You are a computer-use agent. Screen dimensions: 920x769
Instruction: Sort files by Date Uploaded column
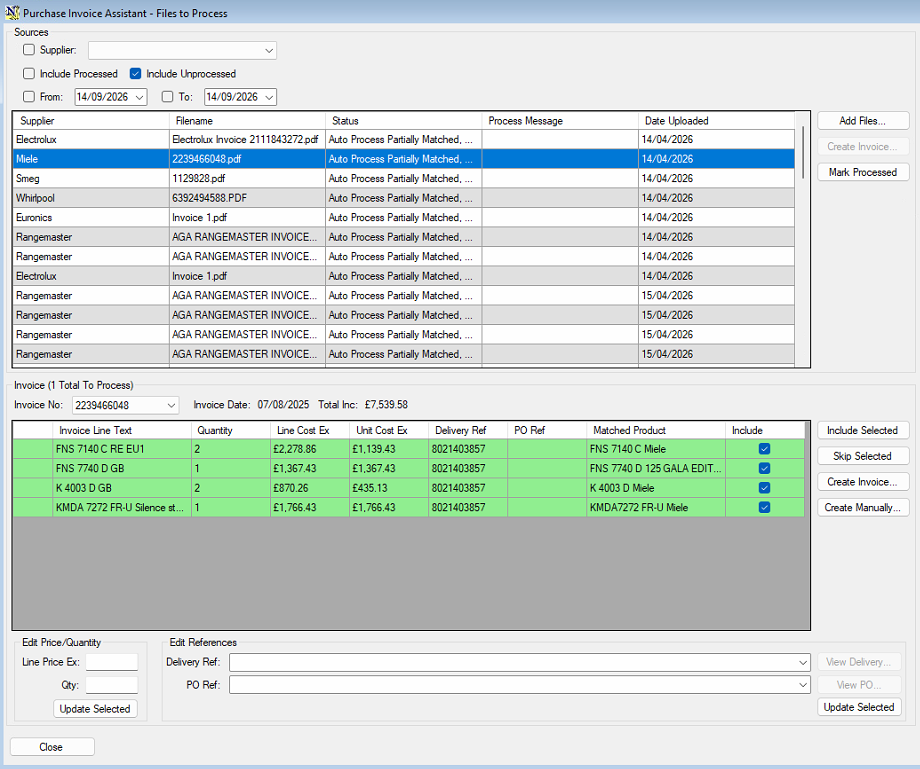716,121
